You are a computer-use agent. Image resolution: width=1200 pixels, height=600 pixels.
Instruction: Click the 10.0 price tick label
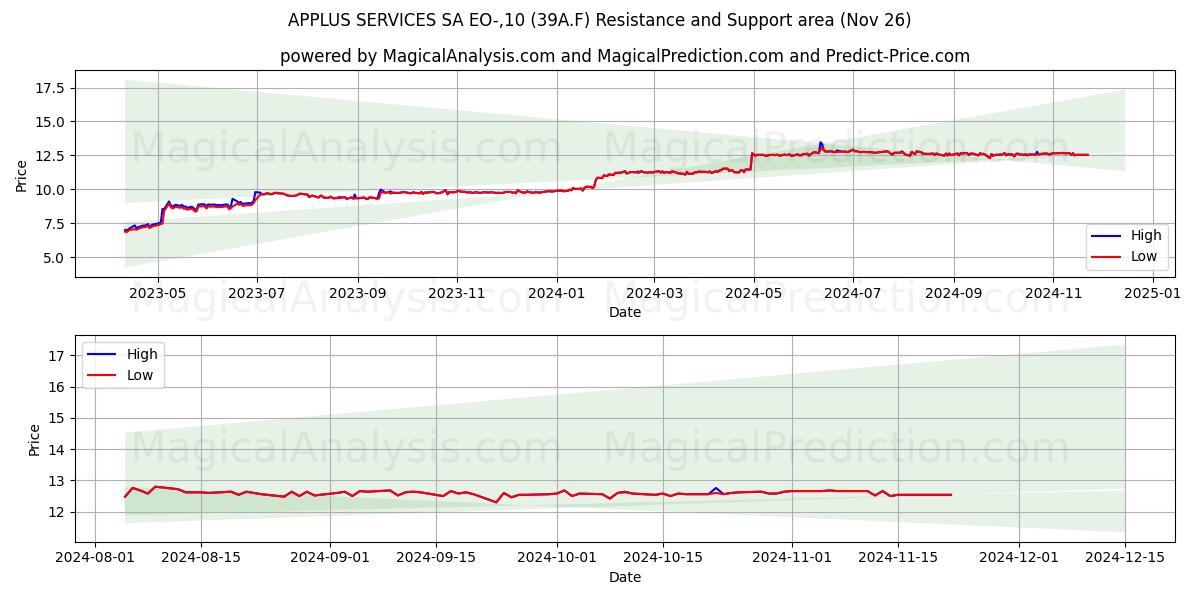click(x=51, y=190)
